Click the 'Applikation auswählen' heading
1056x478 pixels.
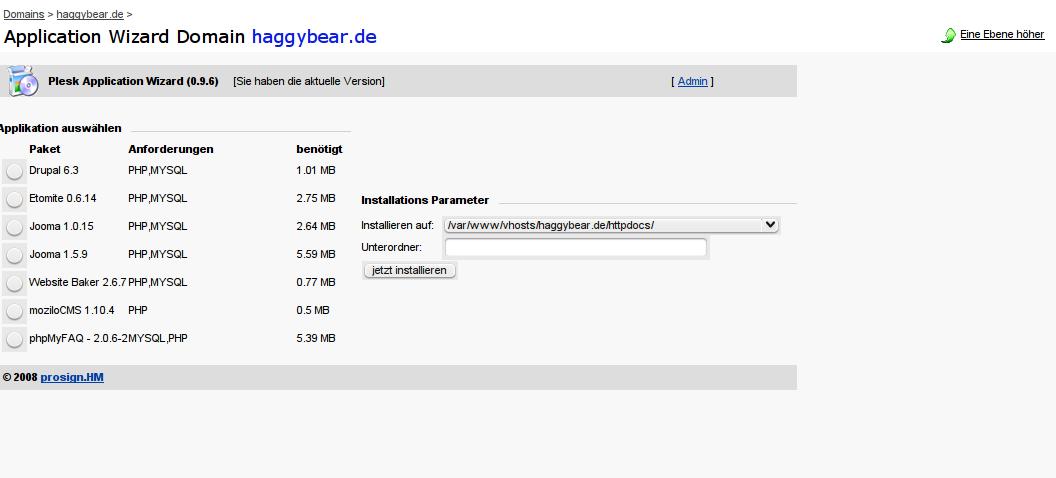pos(61,128)
